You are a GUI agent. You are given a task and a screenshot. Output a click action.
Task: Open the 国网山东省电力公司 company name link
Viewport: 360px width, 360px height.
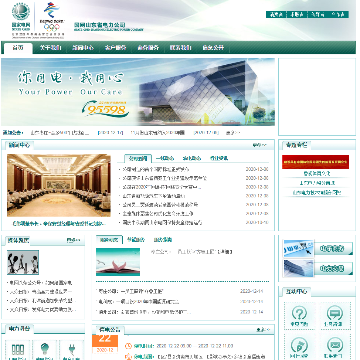(109, 26)
